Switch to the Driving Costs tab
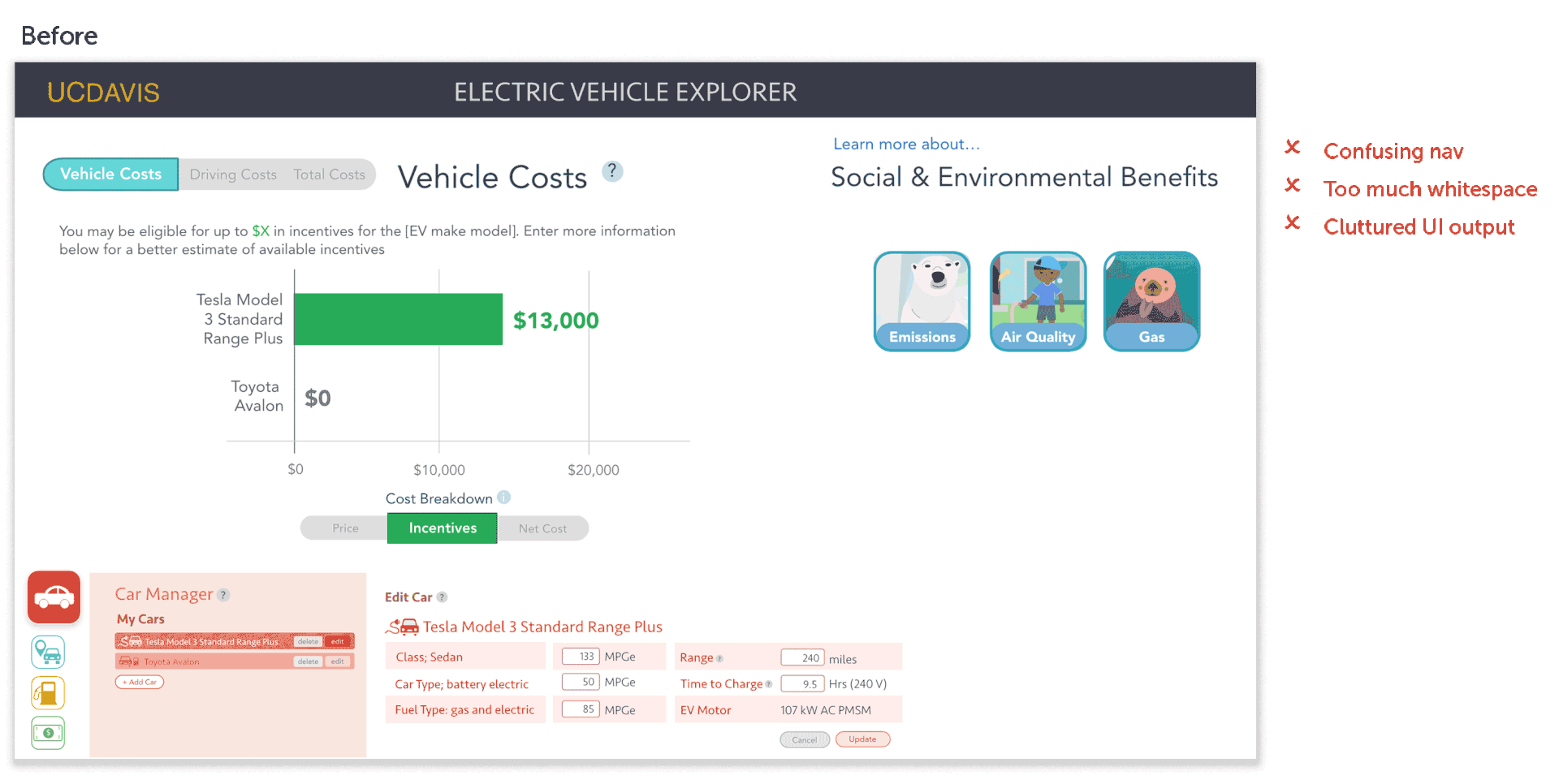 coord(233,174)
